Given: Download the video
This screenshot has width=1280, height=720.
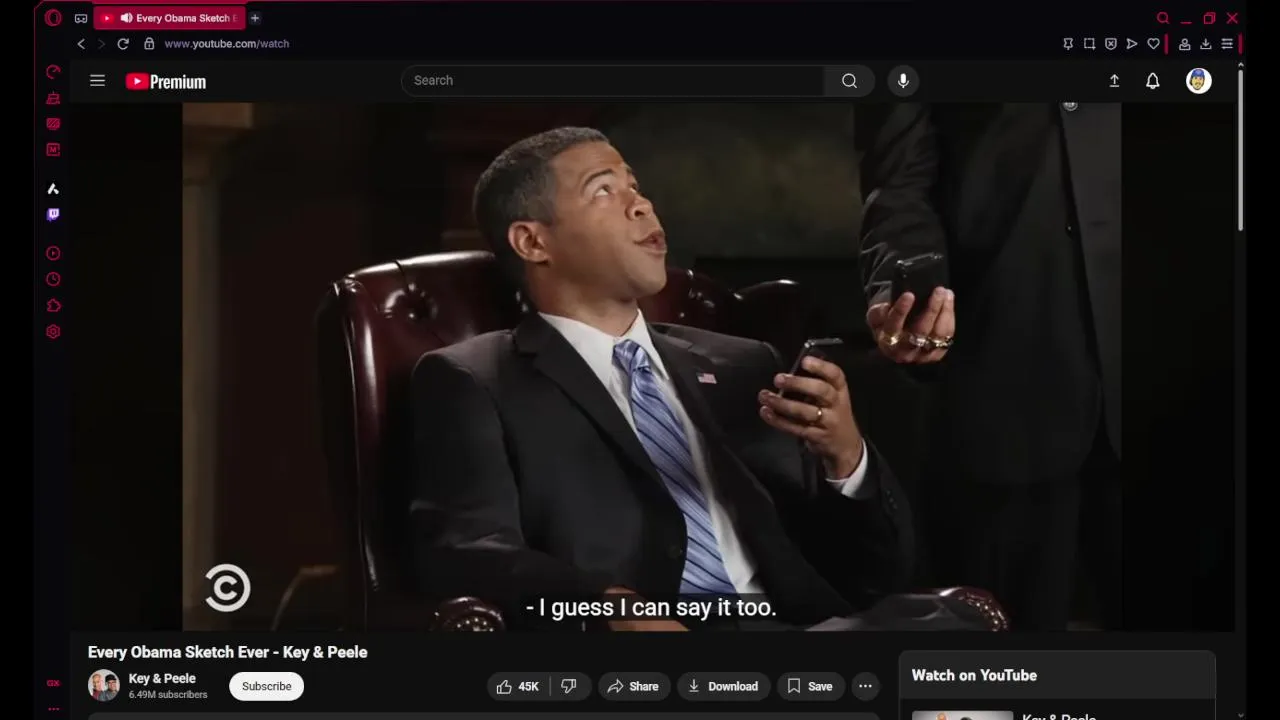Looking at the screenshot, I should (723, 686).
